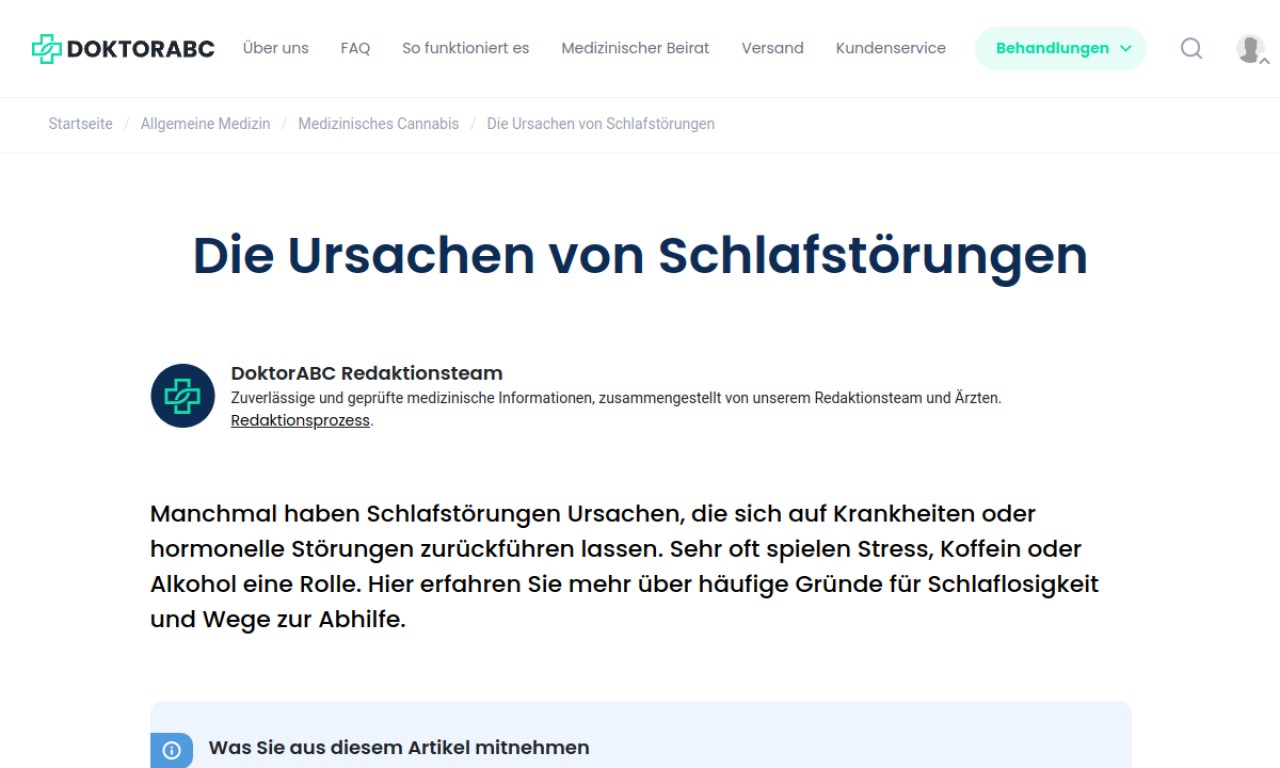Follow the Redaktionsprozess link

pyautogui.click(x=300, y=421)
